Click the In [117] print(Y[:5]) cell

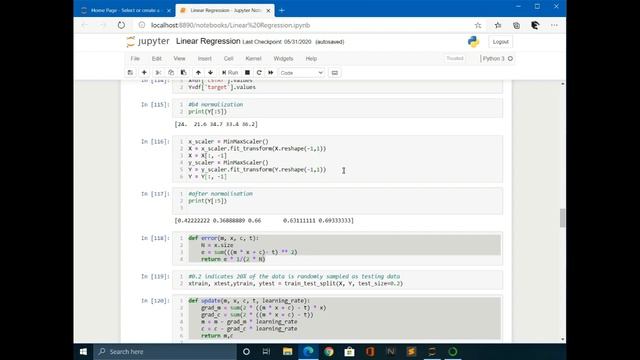[x=338, y=200]
